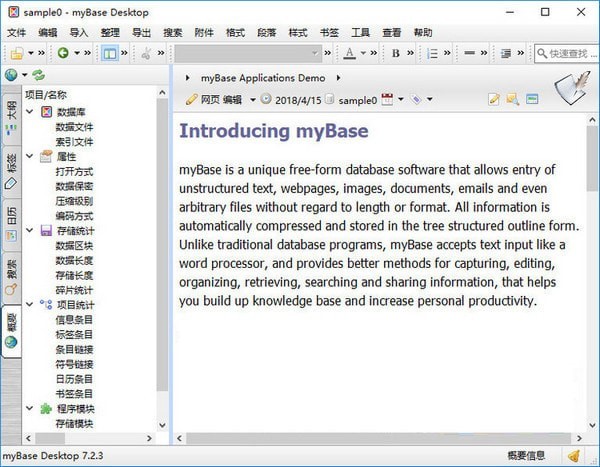
Task: Click inside the 快速查找 search field
Action: [x=568, y=53]
